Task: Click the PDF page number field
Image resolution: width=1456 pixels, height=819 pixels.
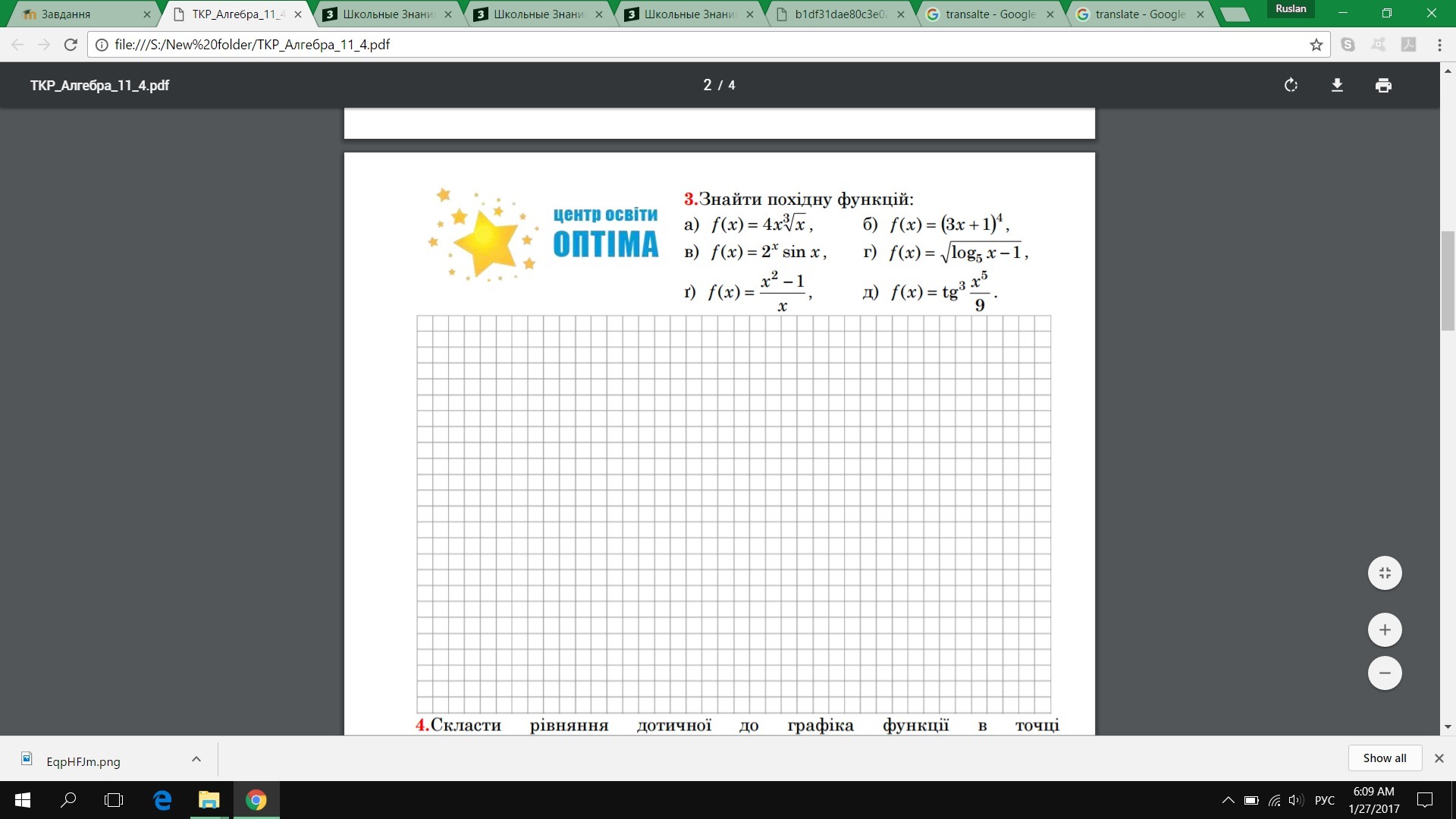Action: coord(708,85)
